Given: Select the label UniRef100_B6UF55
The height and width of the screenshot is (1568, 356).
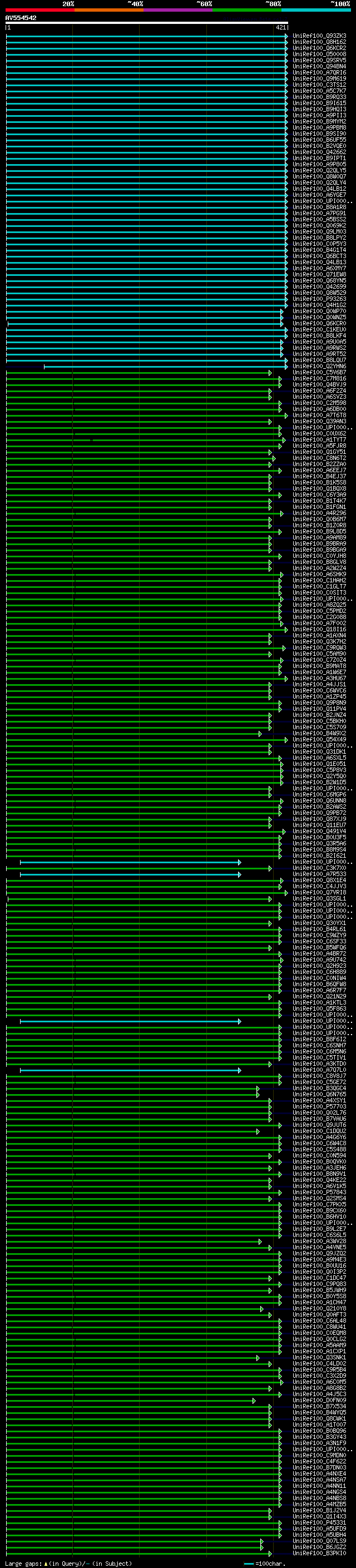Looking at the screenshot, I should point(319,140).
